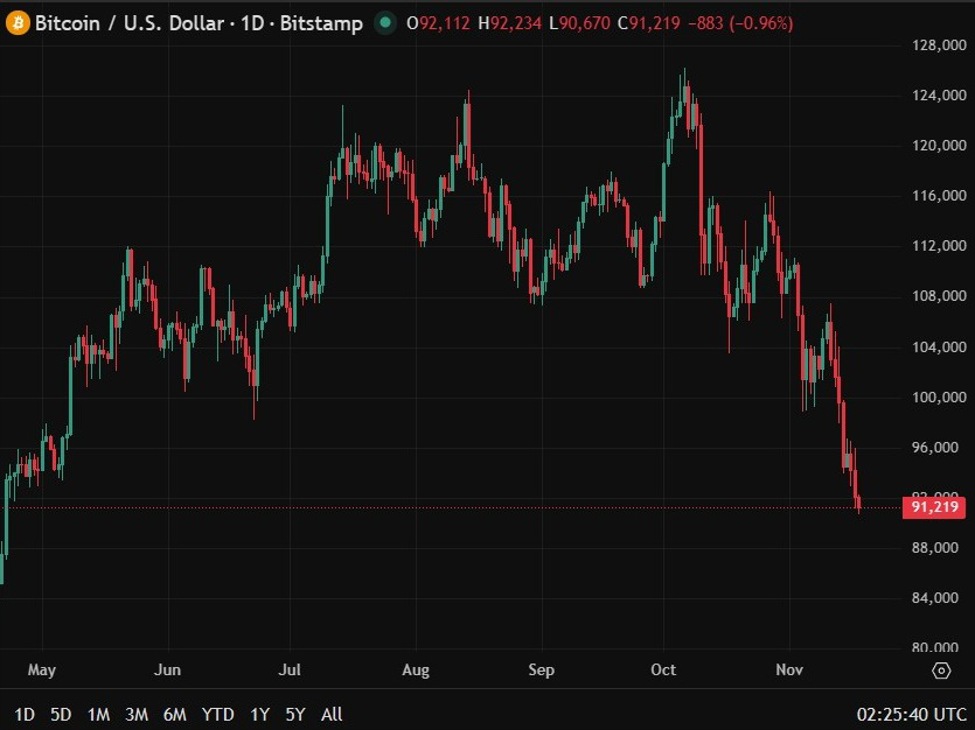Click the 128,000 price scale label

(939, 44)
